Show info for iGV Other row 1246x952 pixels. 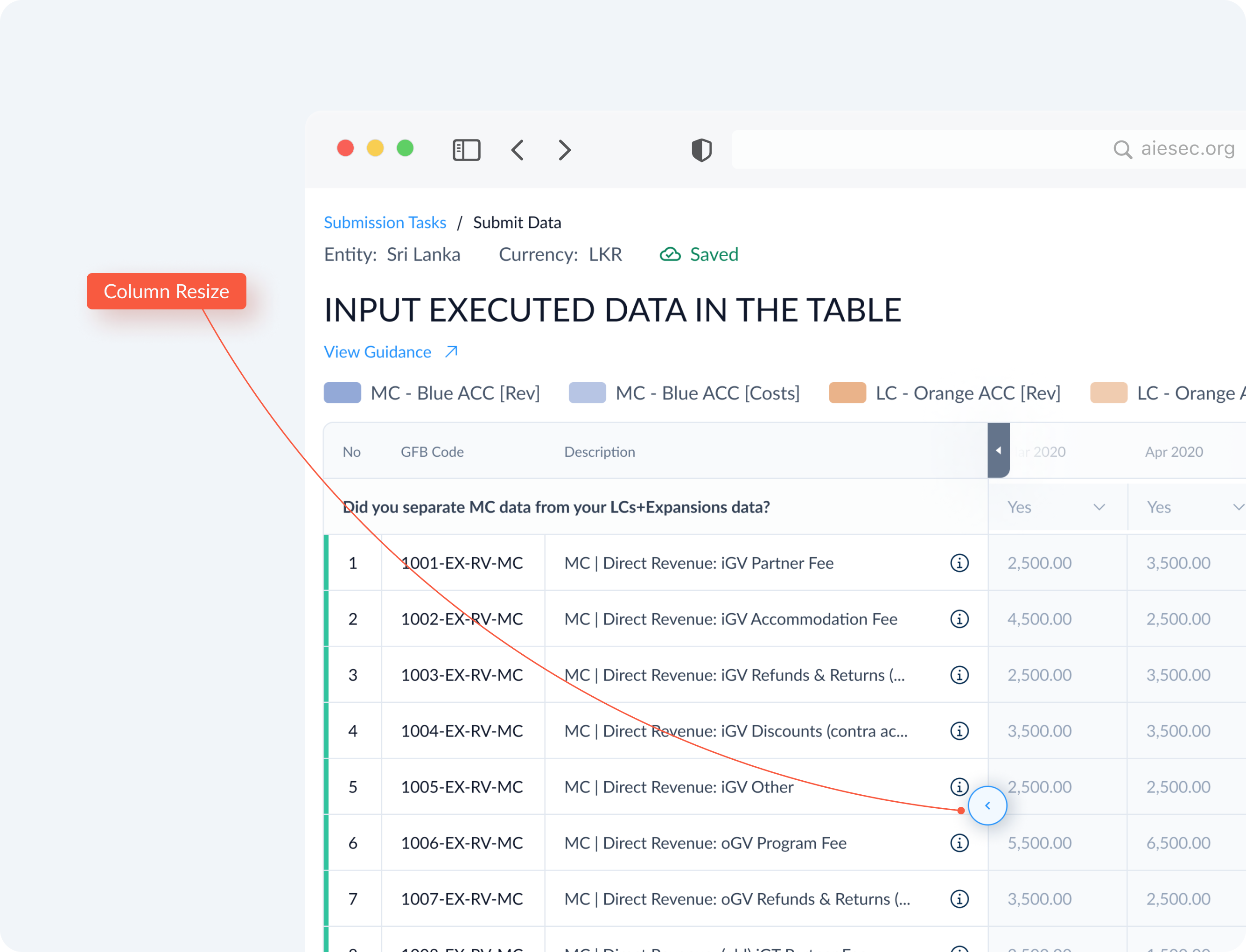959,786
